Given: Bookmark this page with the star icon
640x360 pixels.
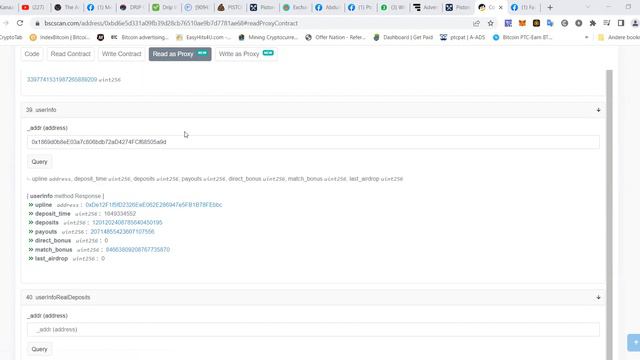Looking at the screenshot, I should [491, 23].
